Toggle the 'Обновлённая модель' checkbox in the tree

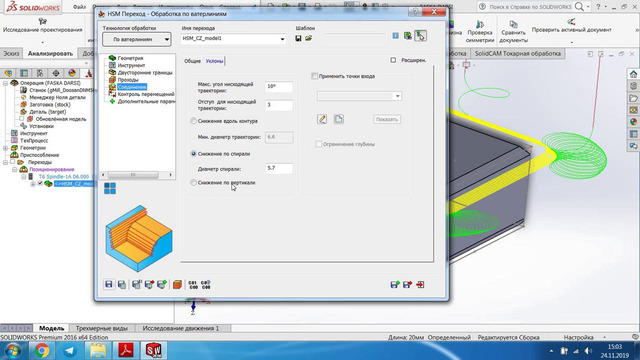pos(22,119)
